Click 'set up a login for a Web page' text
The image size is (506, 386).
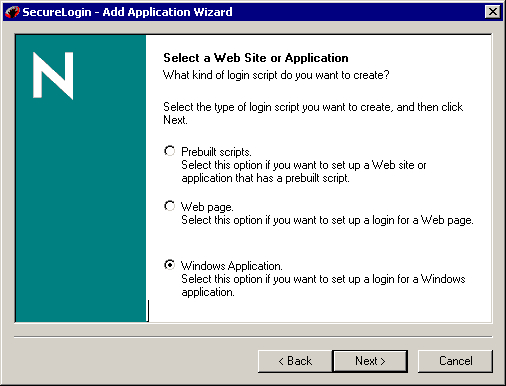coord(402,220)
